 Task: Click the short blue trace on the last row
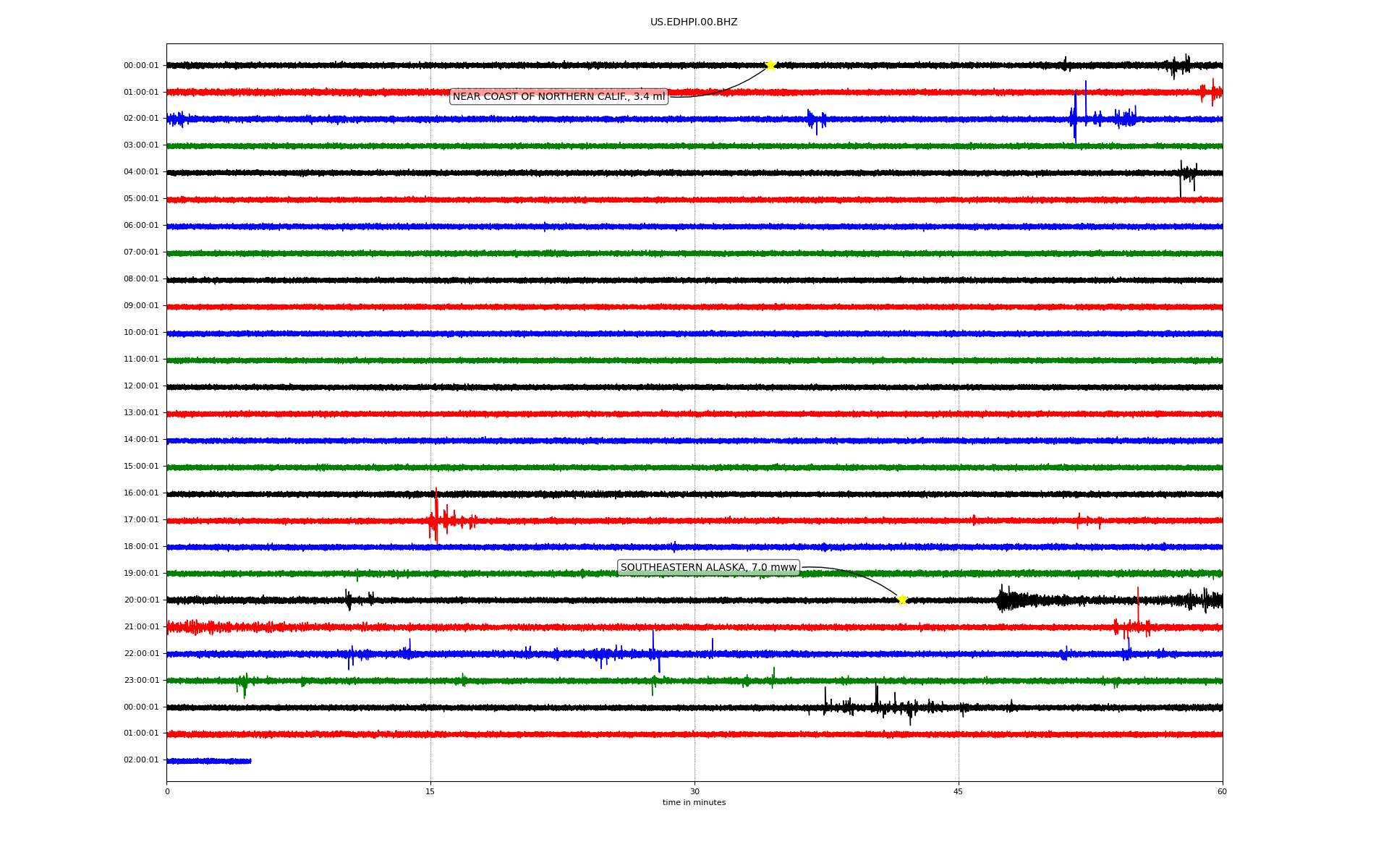(x=208, y=761)
